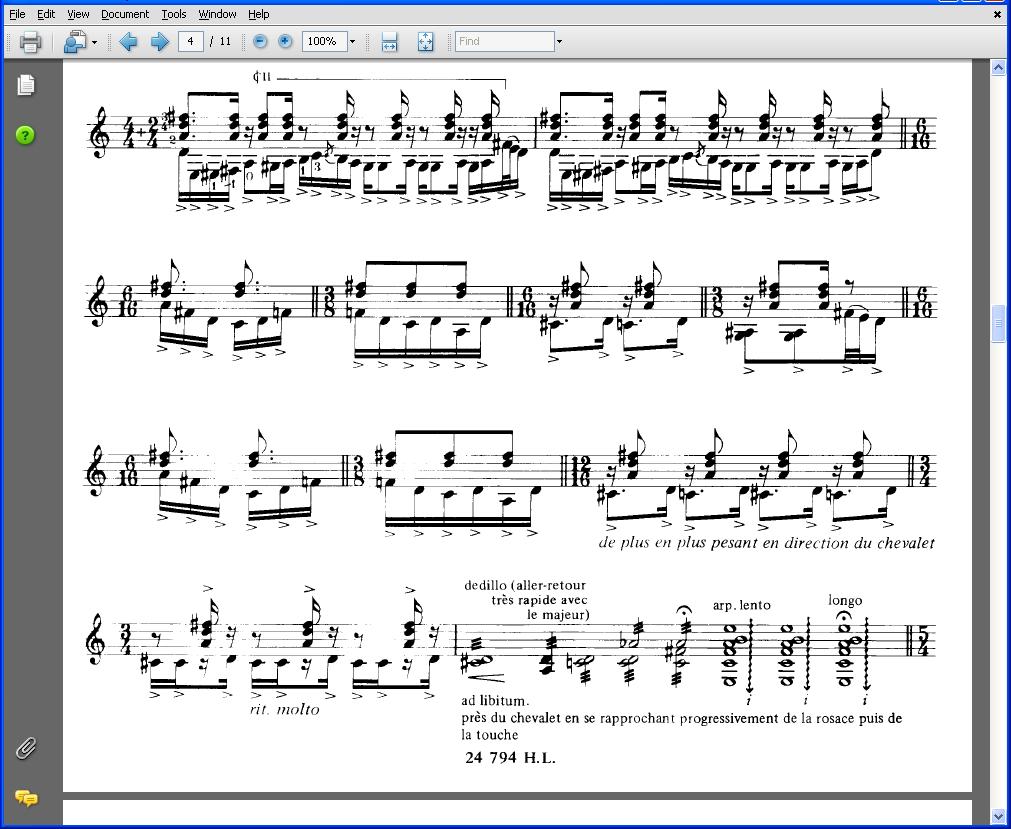The width and height of the screenshot is (1011, 829).
Task: Open the Find options dropdown arrow
Action: [x=559, y=42]
